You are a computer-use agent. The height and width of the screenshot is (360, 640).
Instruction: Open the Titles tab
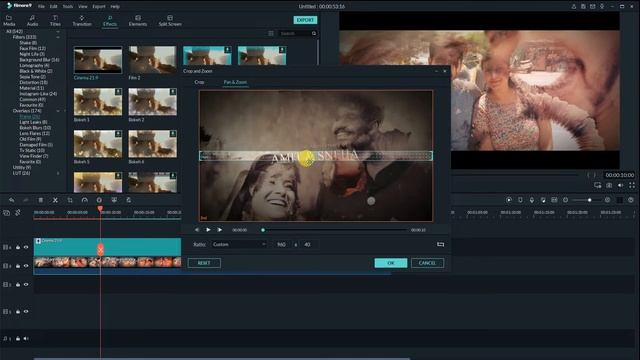(55, 21)
